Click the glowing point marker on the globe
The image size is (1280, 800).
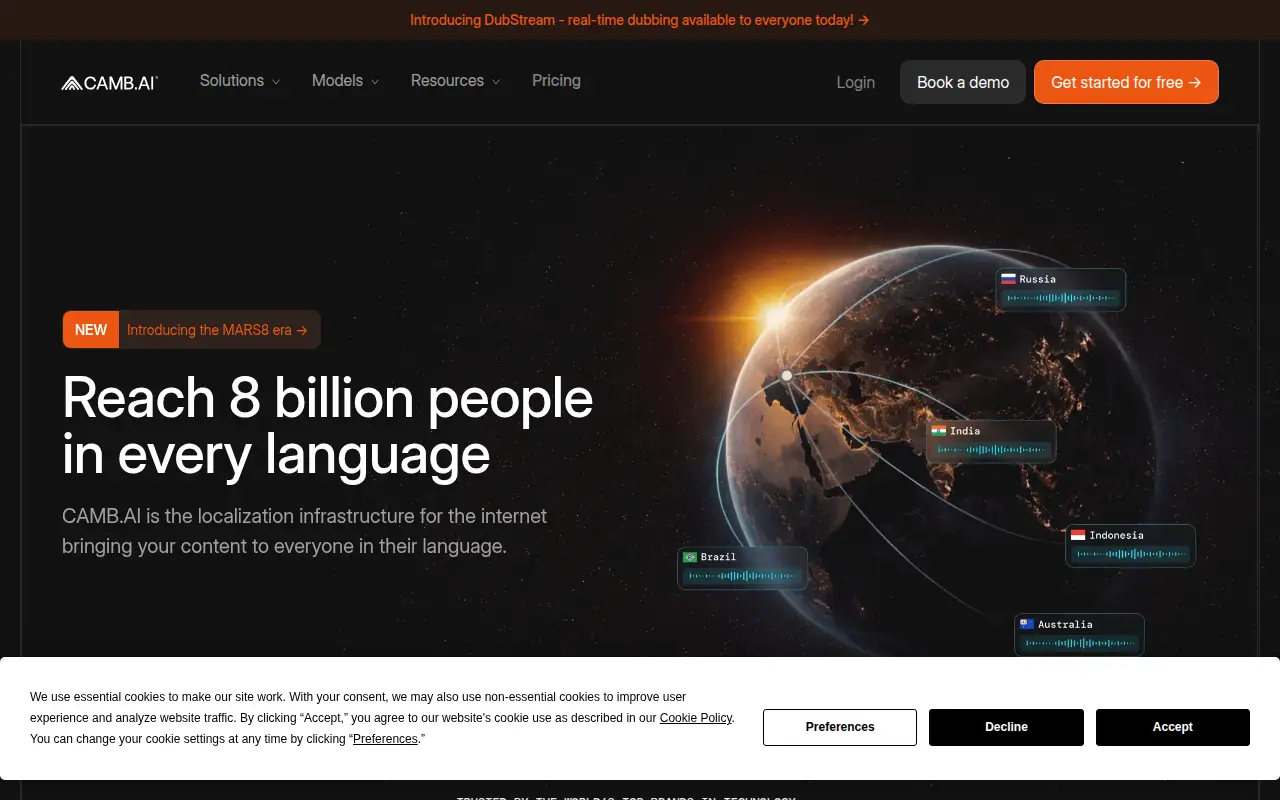[x=787, y=375]
